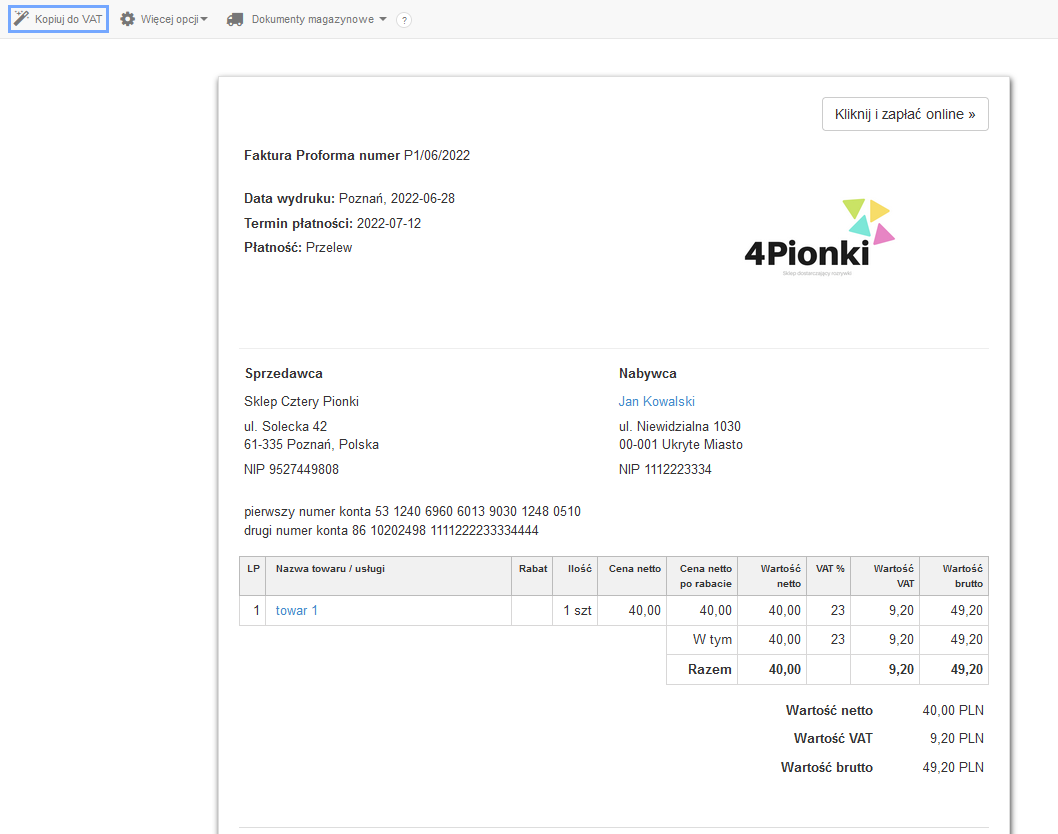Click summary value 9,20 PLN

click(957, 739)
